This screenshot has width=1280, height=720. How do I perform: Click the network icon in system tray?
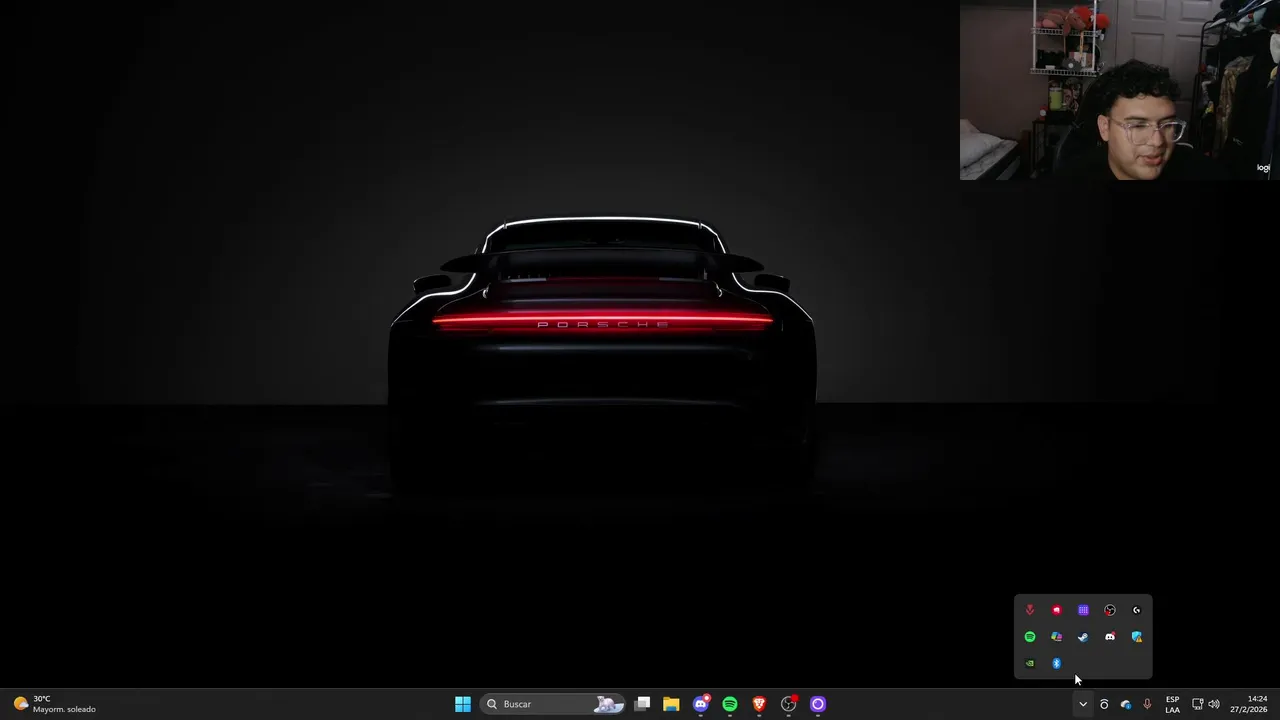(x=1197, y=704)
